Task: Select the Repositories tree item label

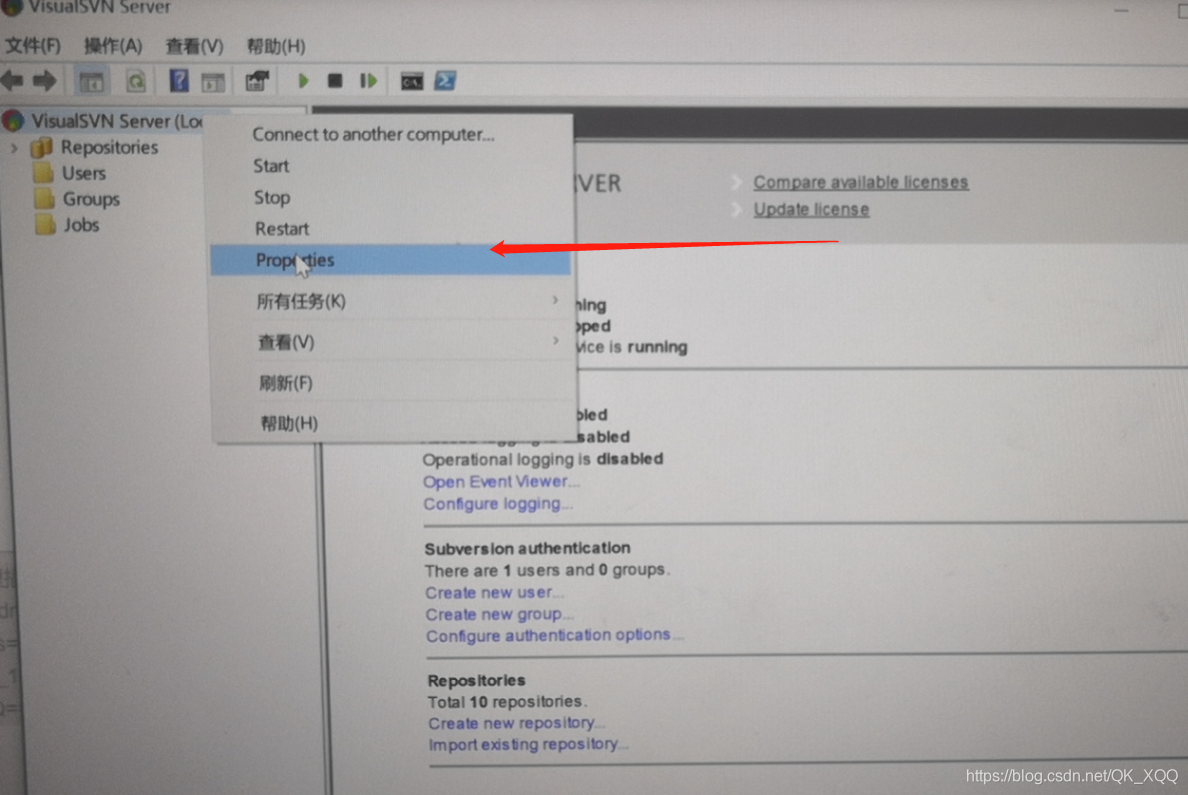Action: click(x=110, y=147)
